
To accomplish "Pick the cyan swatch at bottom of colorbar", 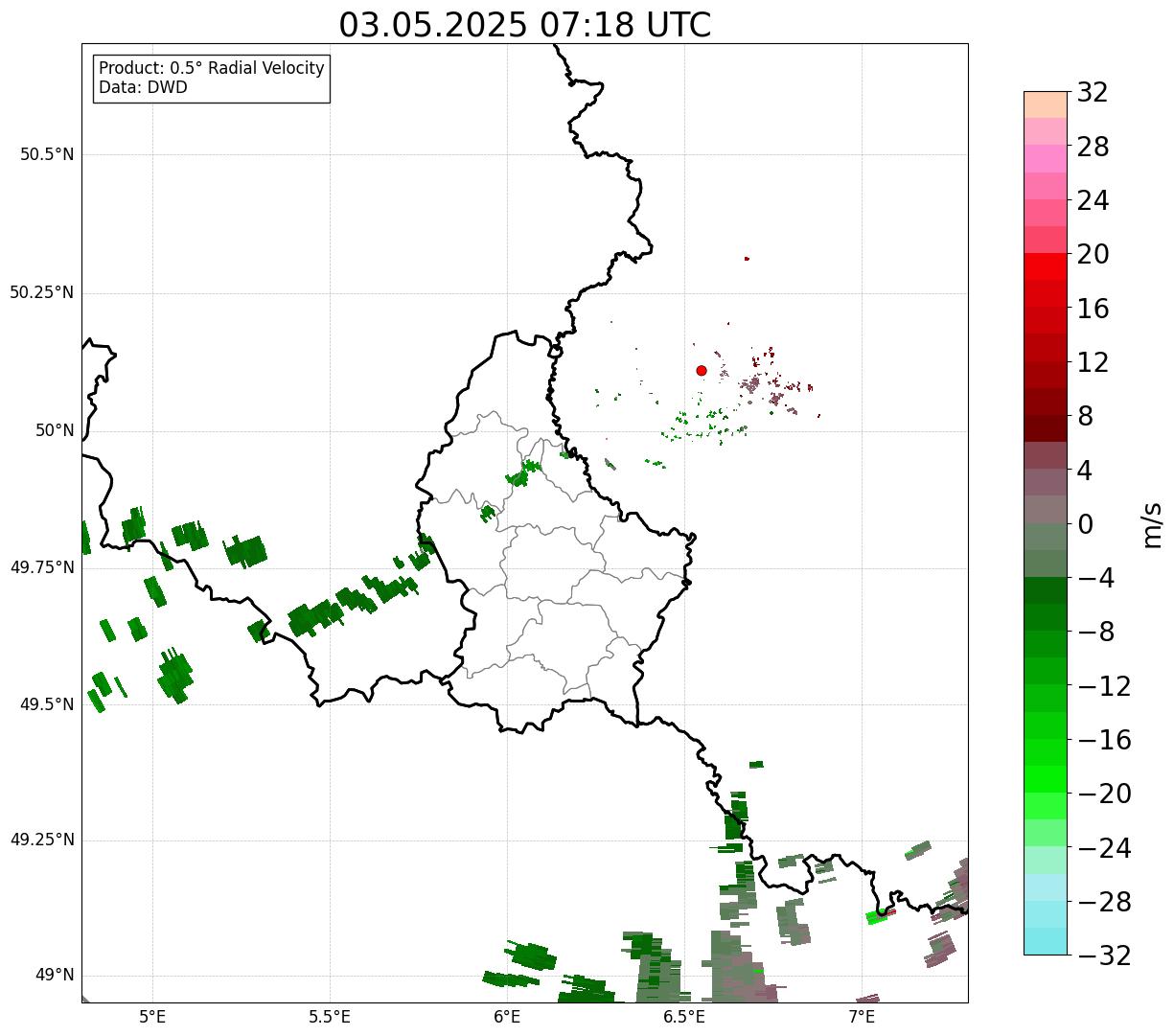I will pyautogui.click(x=1046, y=941).
